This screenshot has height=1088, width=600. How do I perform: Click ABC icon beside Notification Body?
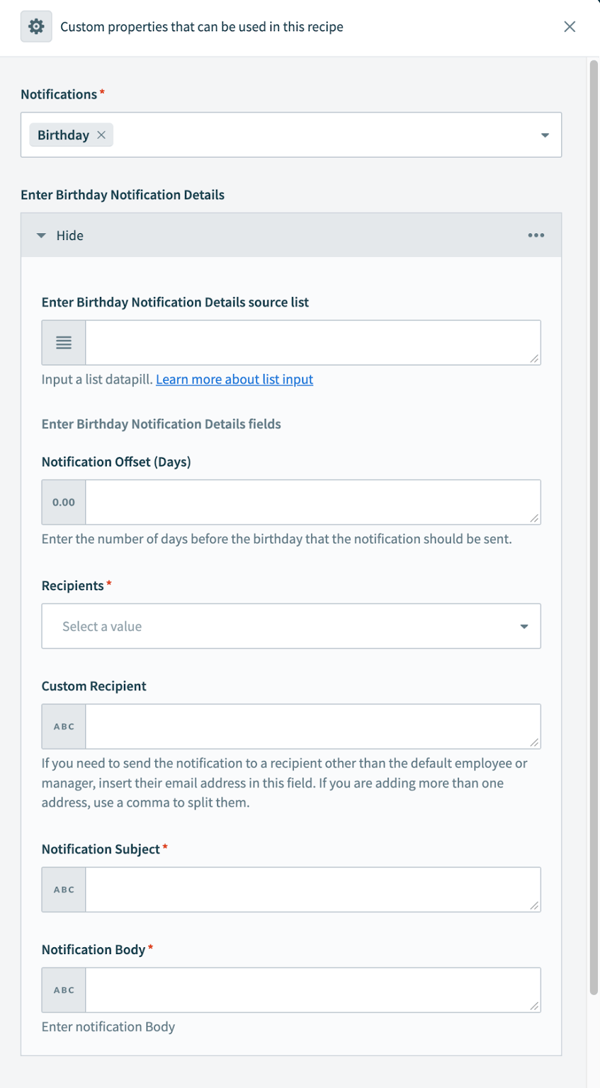[64, 990]
